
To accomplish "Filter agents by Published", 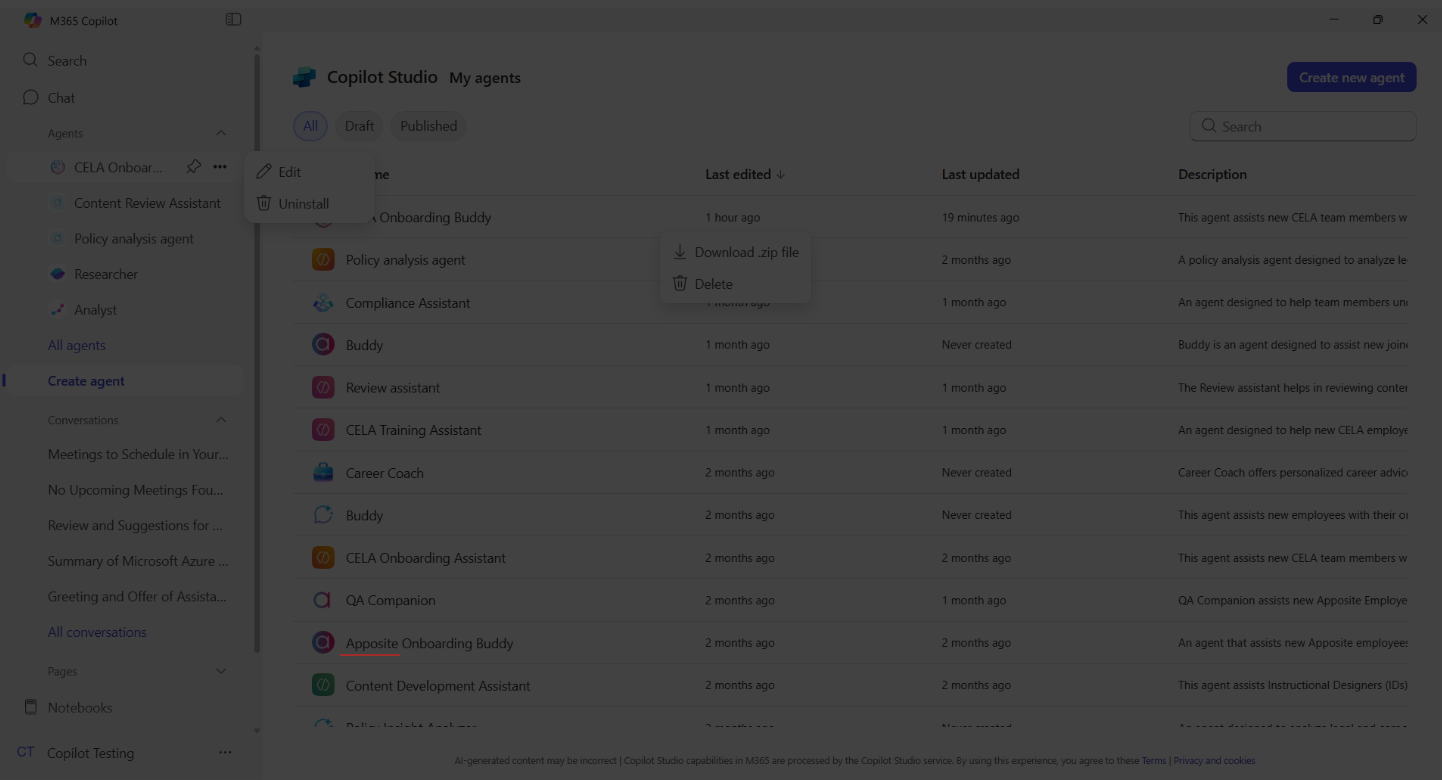I will pyautogui.click(x=429, y=126).
